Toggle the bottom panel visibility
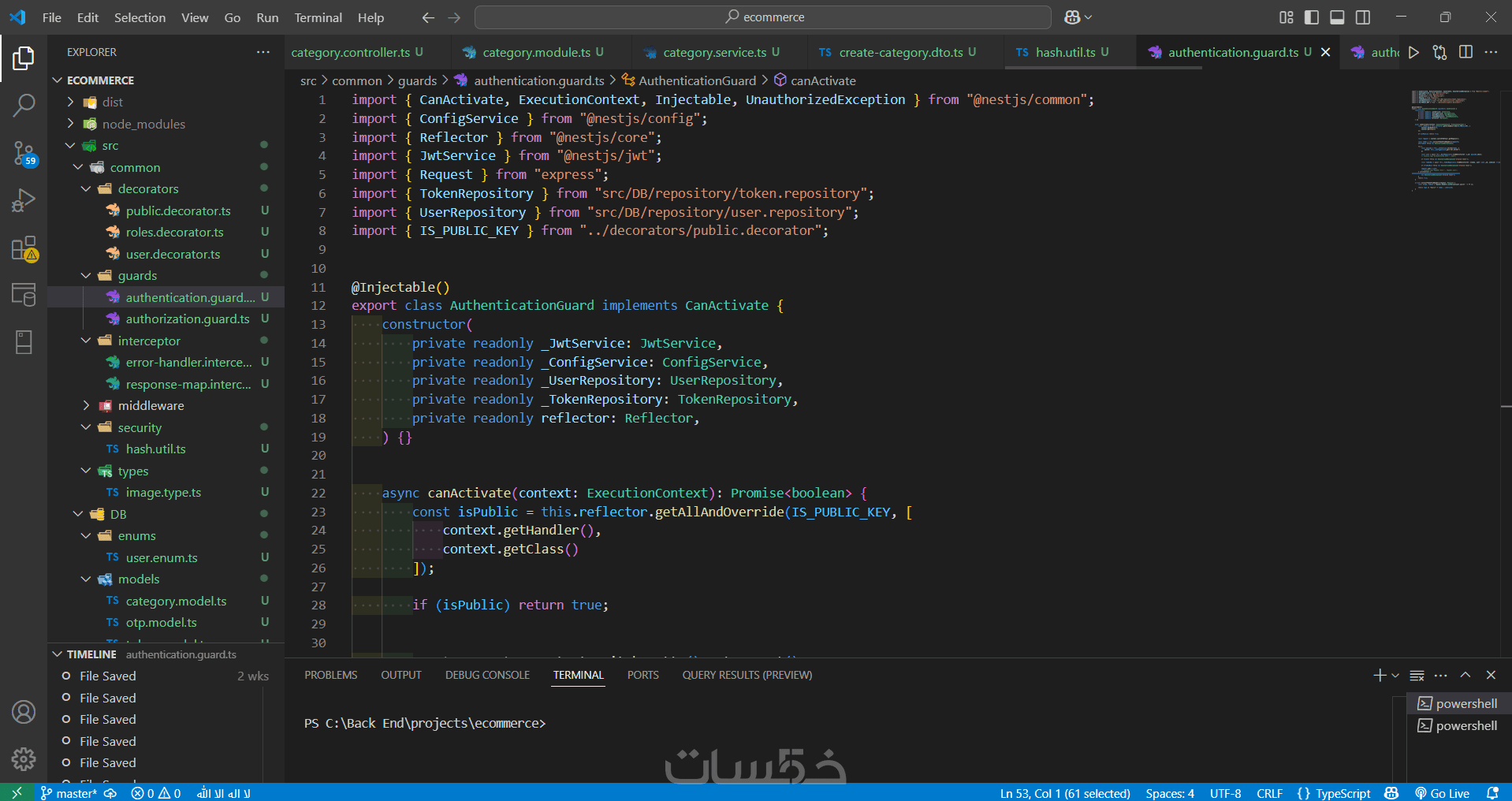Image resolution: width=1512 pixels, height=801 pixels. pyautogui.click(x=1337, y=17)
